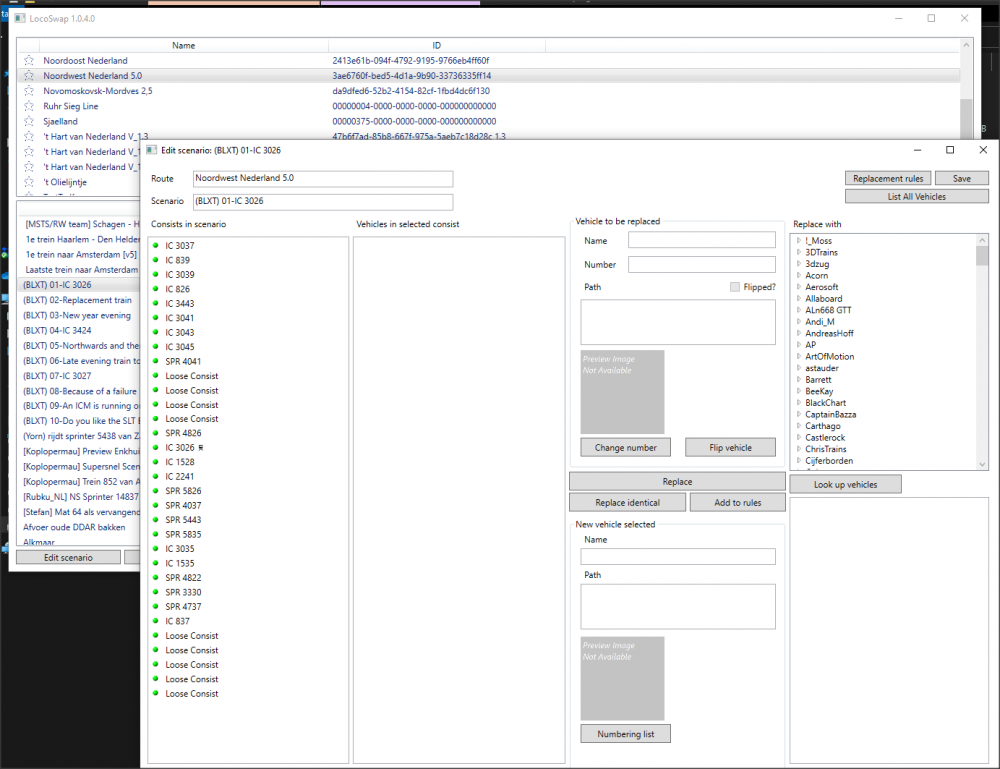Click the star beside Noordoost Nederland route
The width and height of the screenshot is (1000, 769).
click(29, 61)
